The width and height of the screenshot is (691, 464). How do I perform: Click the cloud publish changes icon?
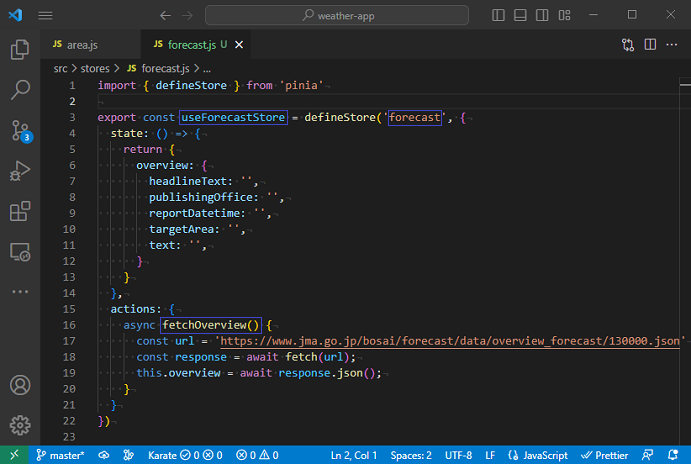pos(104,455)
